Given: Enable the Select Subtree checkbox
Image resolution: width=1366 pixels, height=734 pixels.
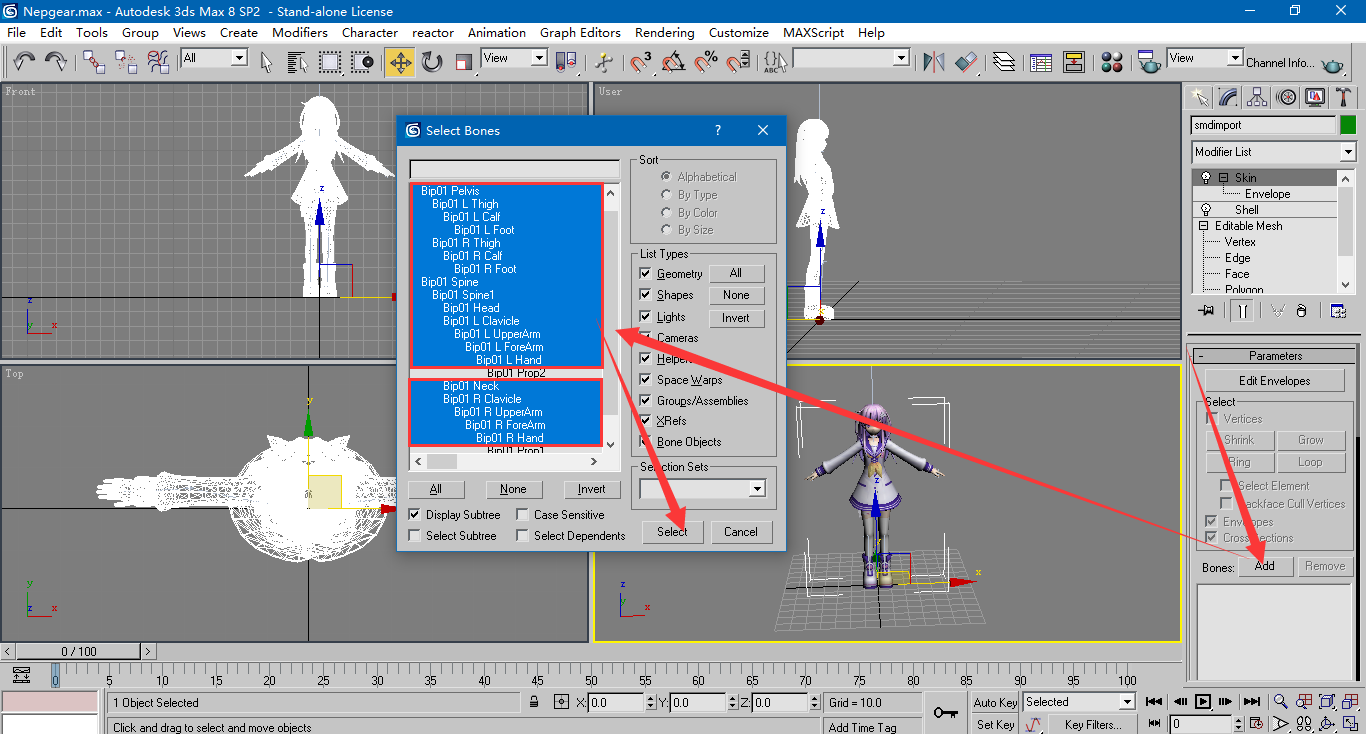Looking at the screenshot, I should tap(415, 536).
